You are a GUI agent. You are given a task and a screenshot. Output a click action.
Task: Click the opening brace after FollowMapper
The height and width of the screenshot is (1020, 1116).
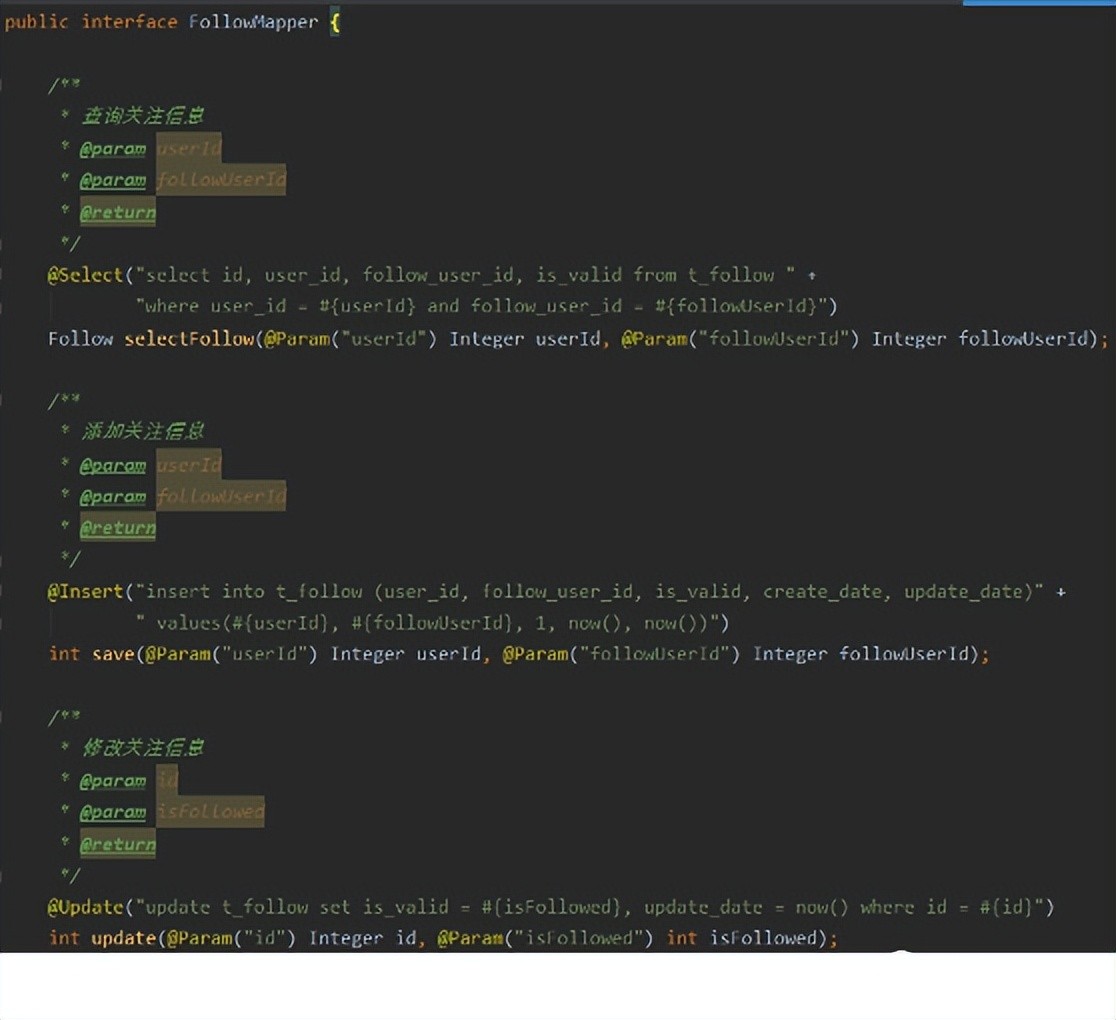point(334,22)
